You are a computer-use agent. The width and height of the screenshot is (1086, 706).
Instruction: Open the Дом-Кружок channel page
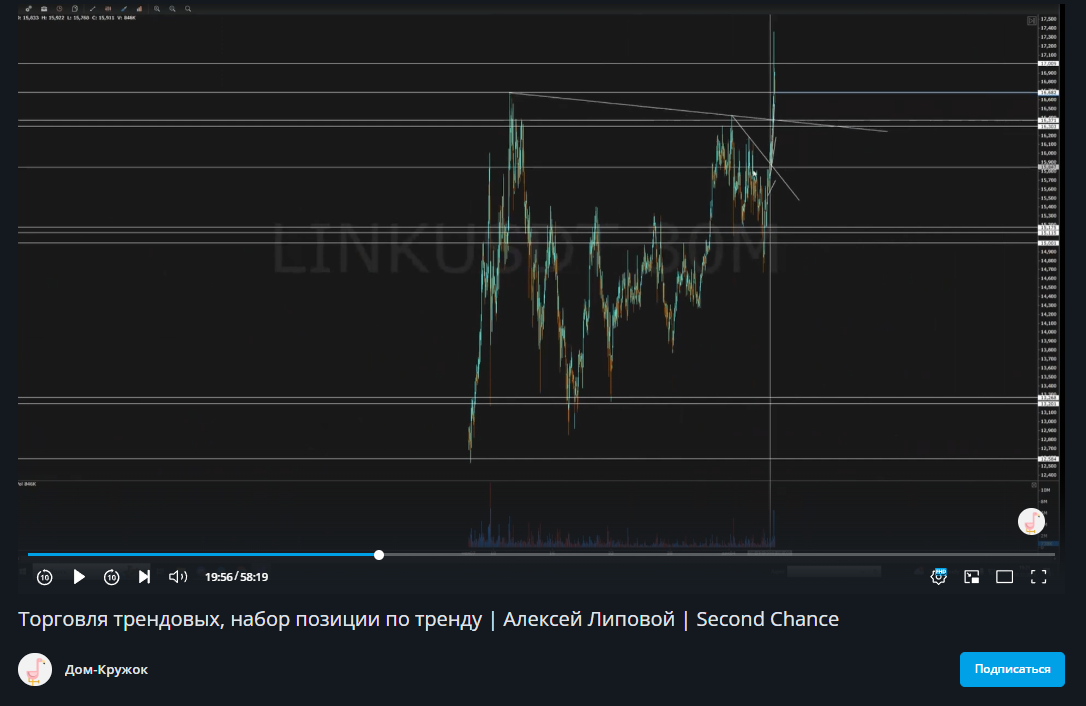pyautogui.click(x=106, y=669)
